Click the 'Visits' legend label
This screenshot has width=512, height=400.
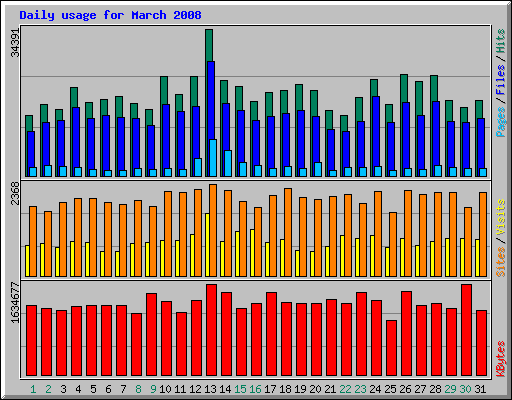point(501,218)
